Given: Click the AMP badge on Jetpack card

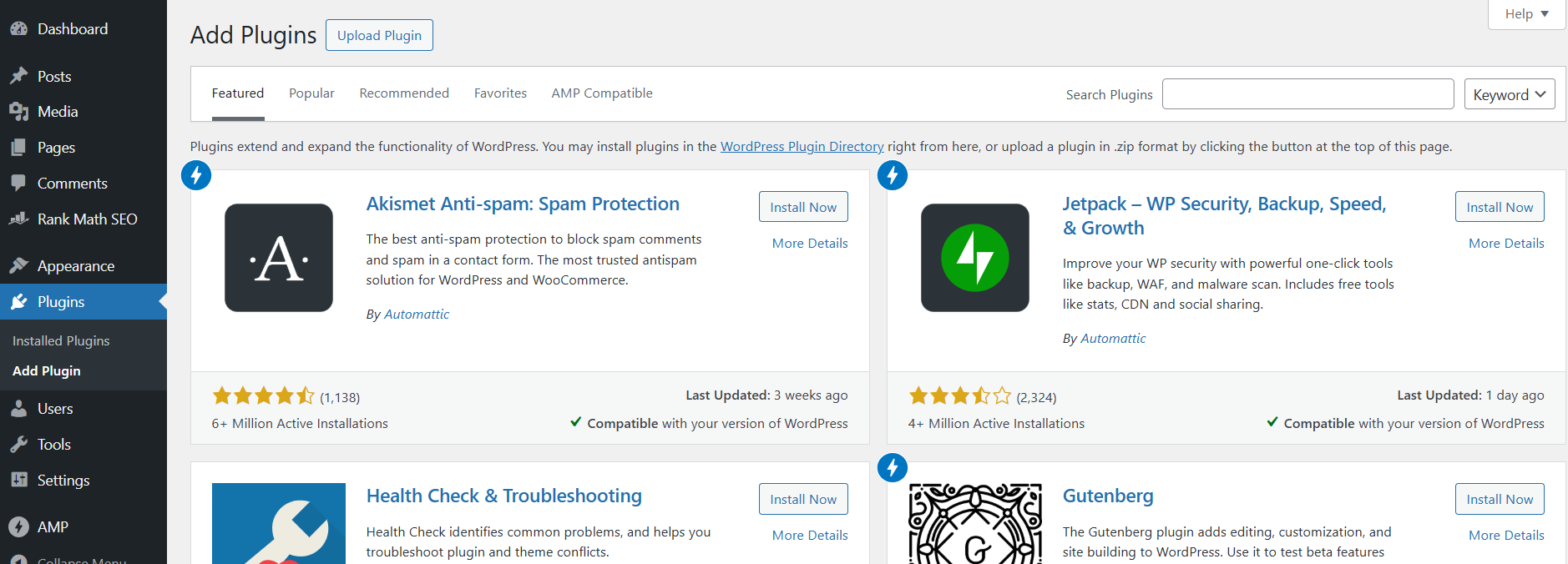Looking at the screenshot, I should pyautogui.click(x=893, y=175).
